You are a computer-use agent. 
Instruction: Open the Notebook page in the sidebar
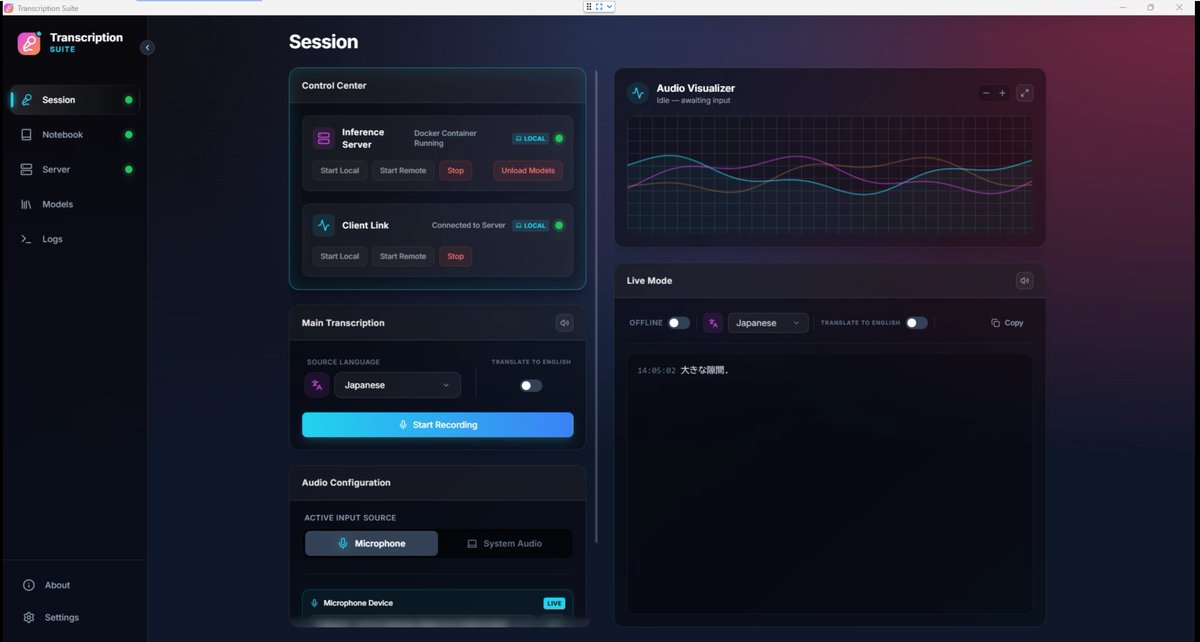point(74,135)
